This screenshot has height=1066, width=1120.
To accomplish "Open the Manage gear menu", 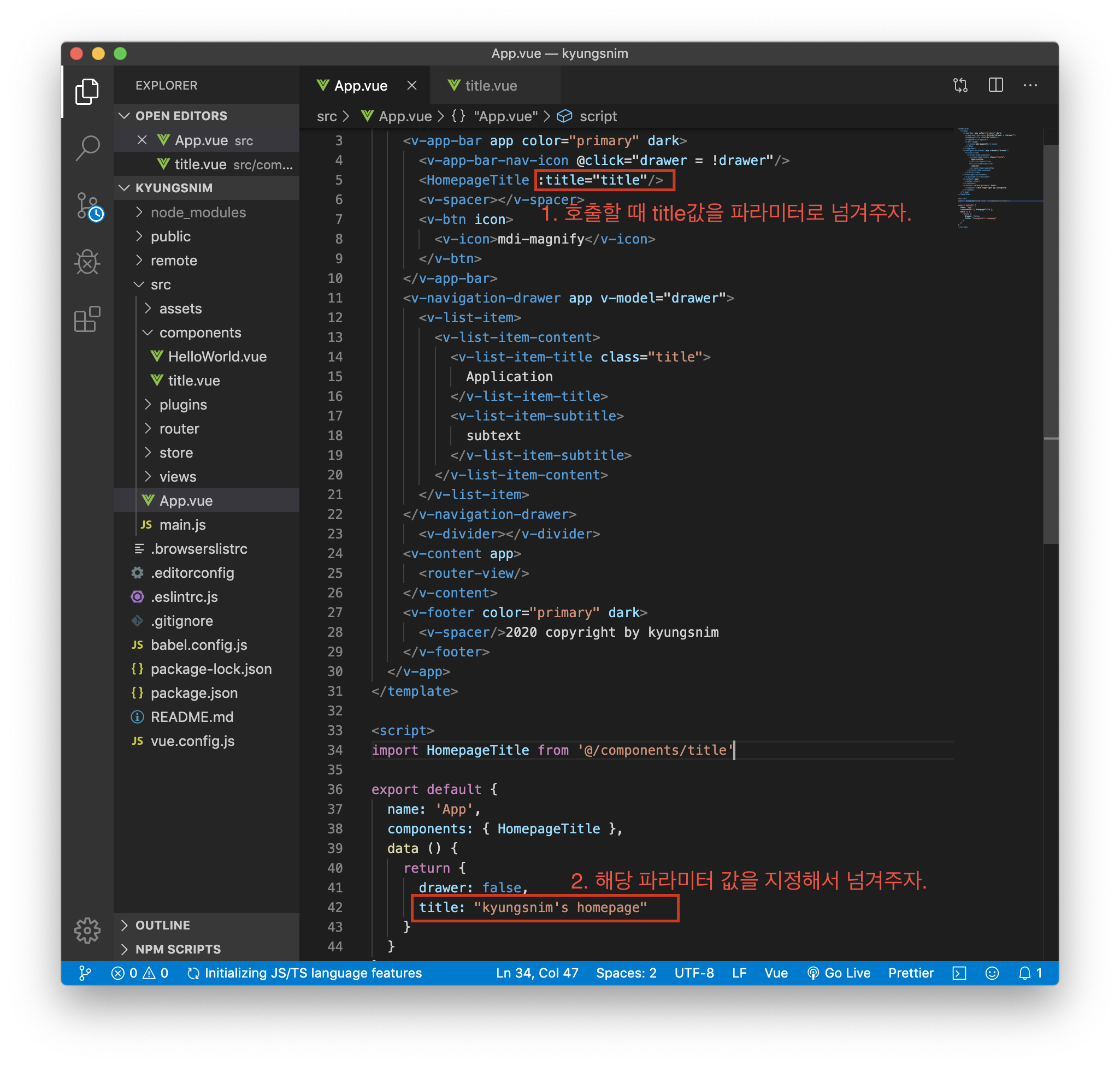I will tap(87, 930).
